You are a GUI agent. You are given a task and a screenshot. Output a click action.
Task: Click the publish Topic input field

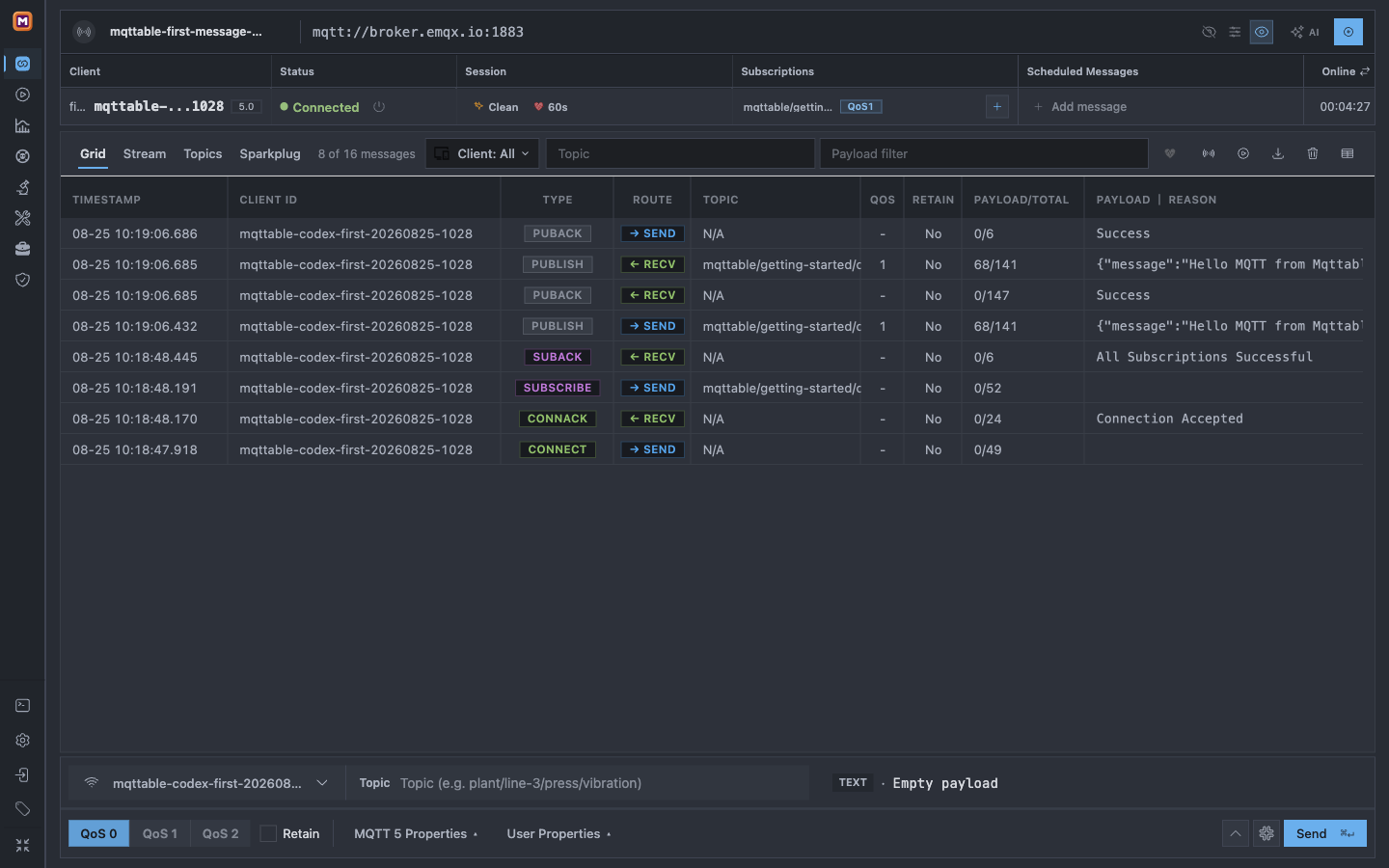602,783
